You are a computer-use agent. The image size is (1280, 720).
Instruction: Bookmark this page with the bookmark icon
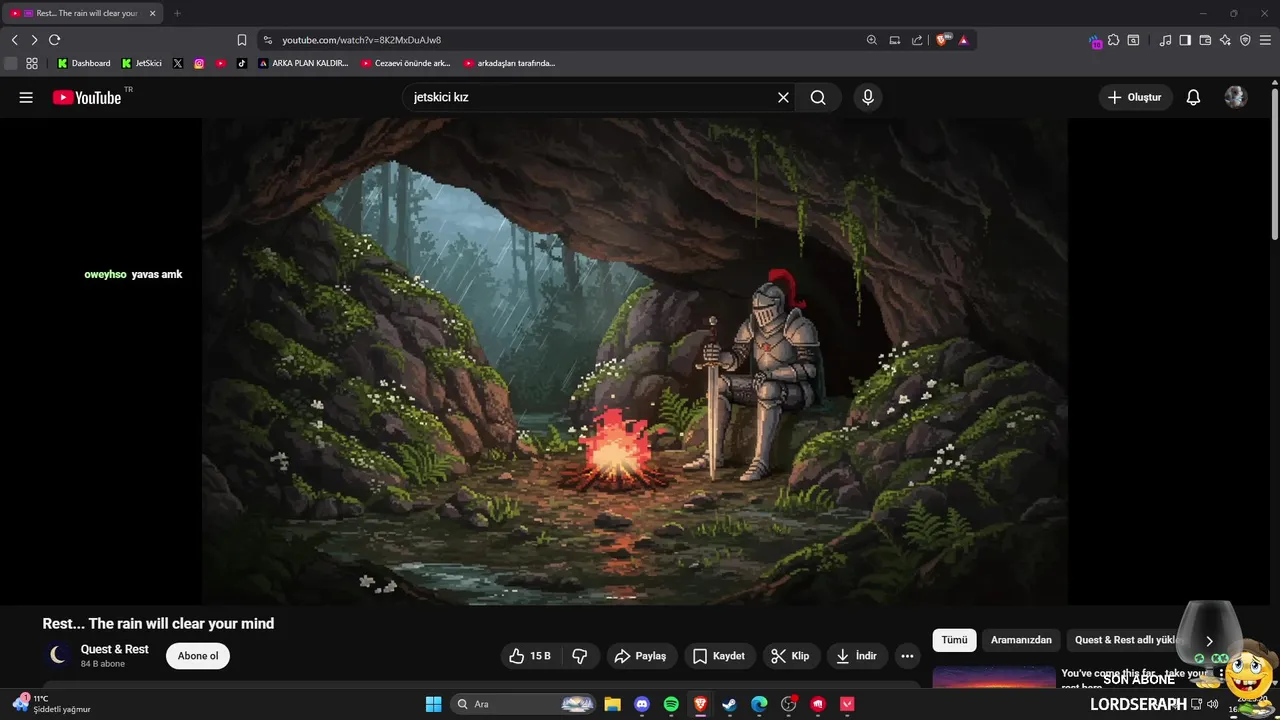click(x=241, y=40)
